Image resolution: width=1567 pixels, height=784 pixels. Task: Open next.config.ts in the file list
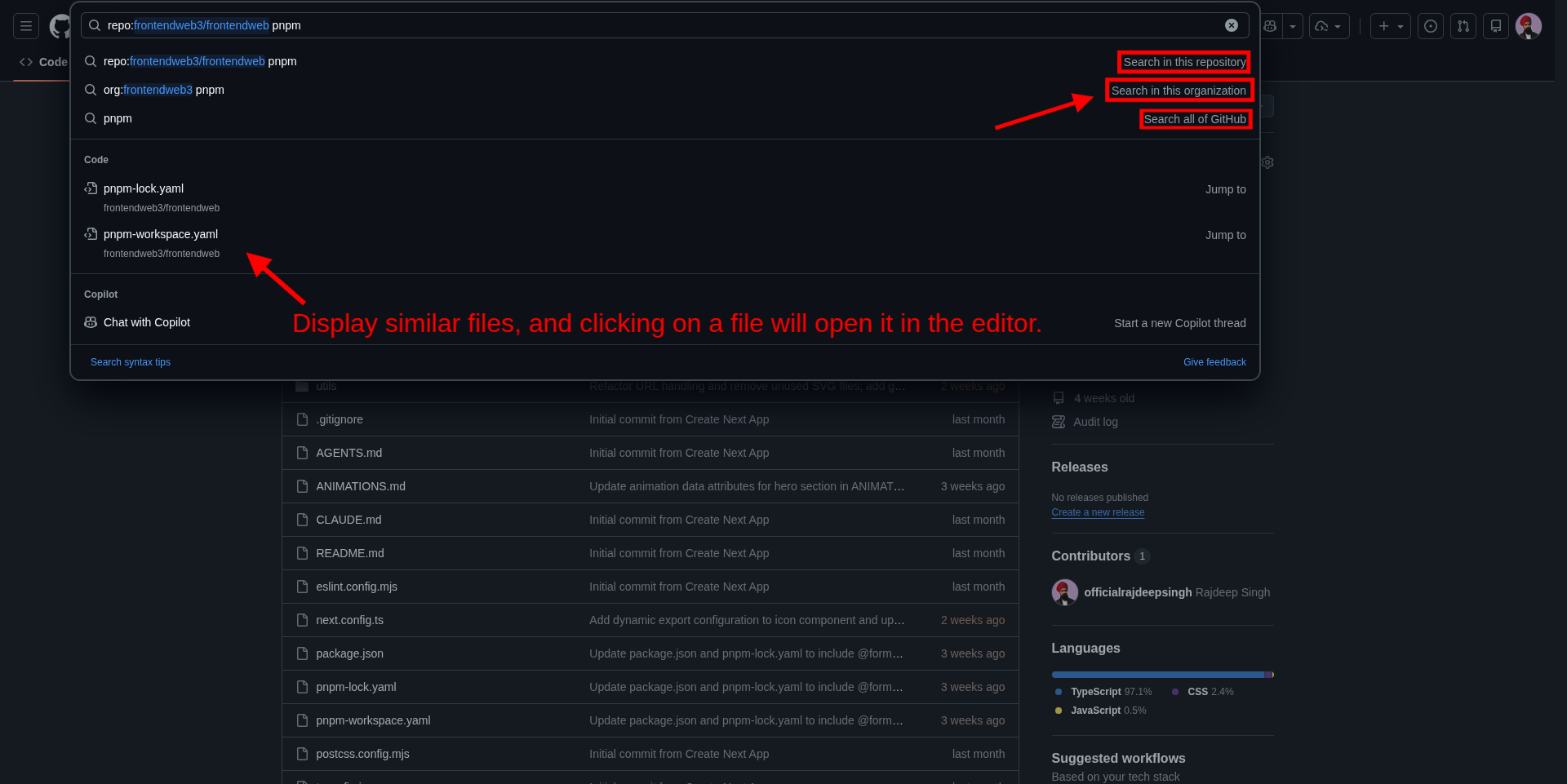click(350, 620)
